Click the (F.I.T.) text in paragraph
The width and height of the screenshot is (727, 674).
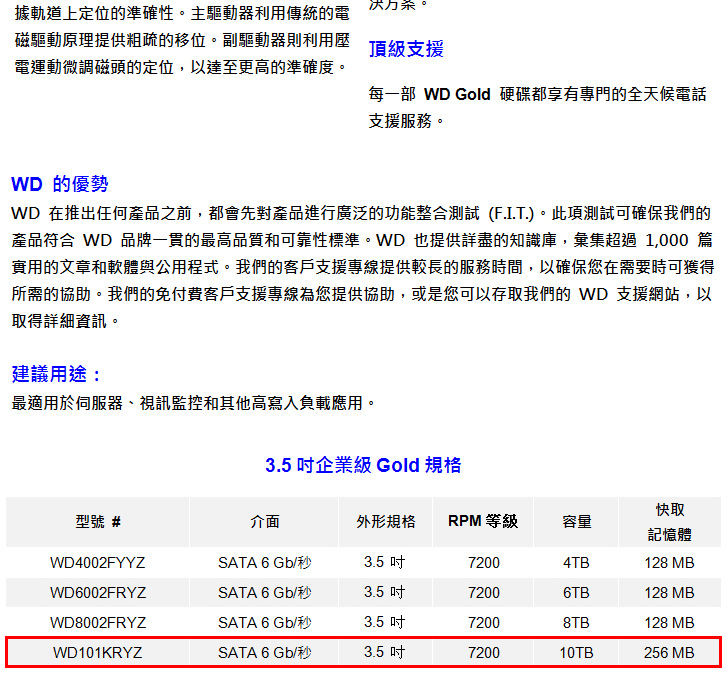(x=511, y=213)
